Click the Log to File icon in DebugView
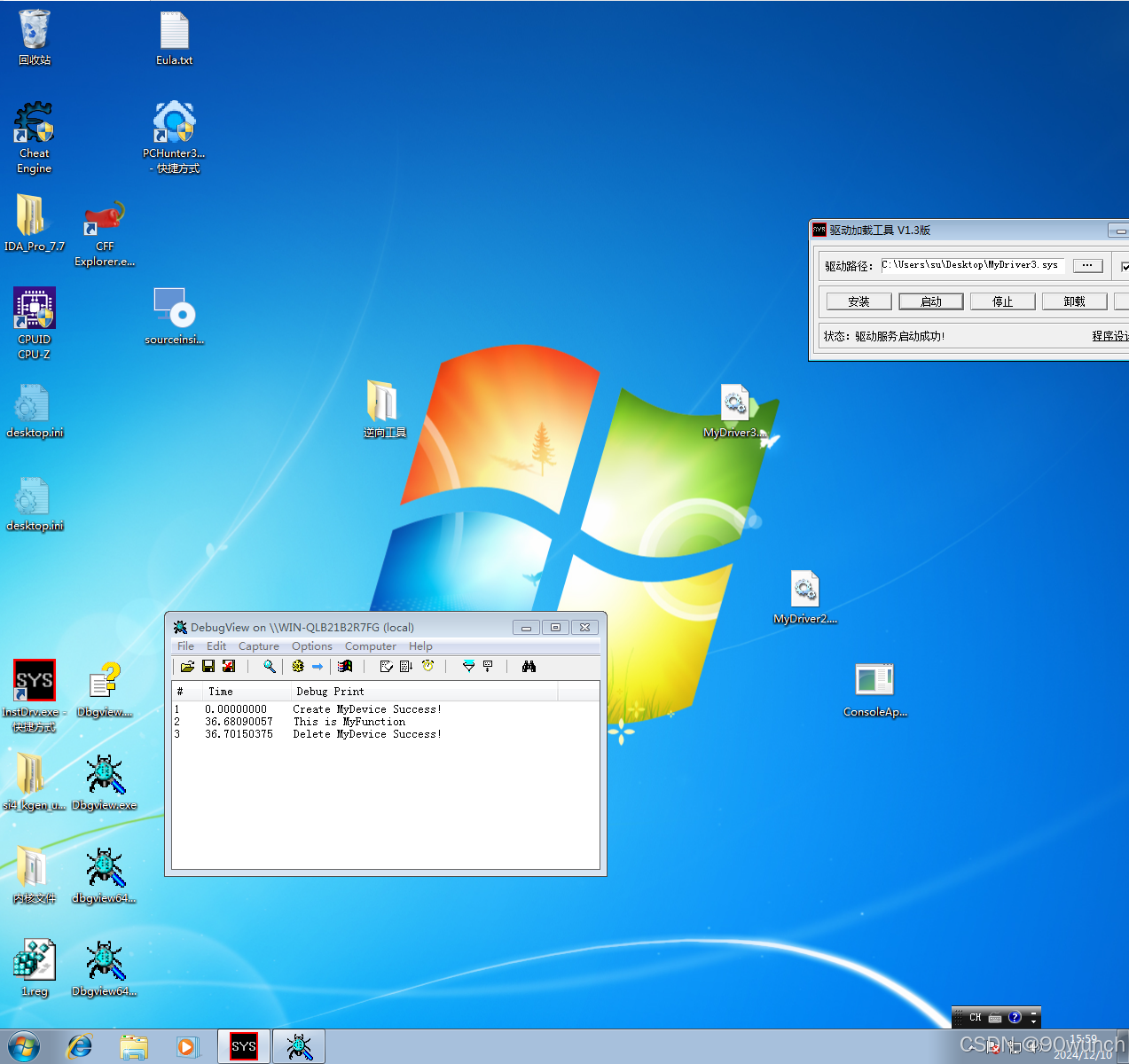The width and height of the screenshot is (1129, 1064). (x=229, y=667)
